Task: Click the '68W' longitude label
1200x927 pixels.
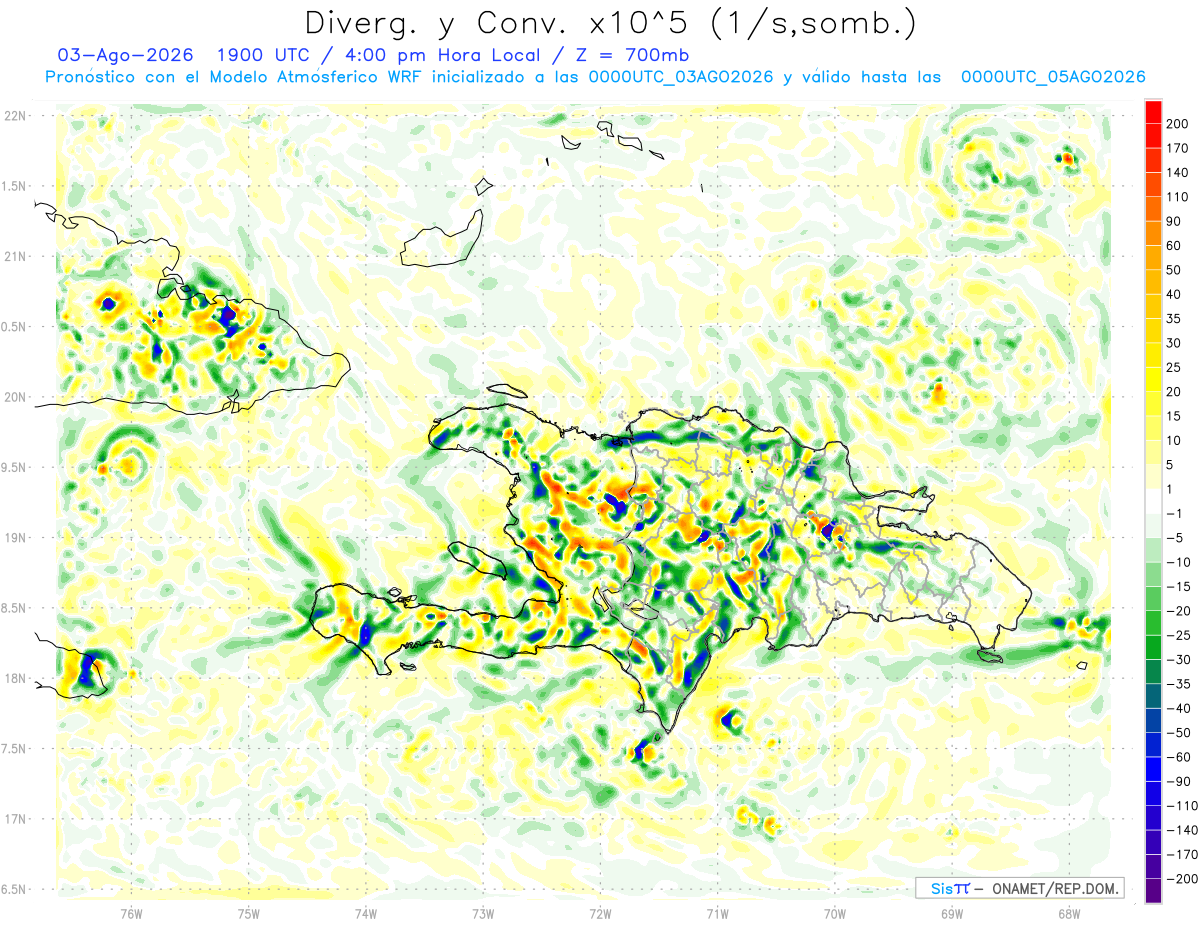Action: point(1069,913)
